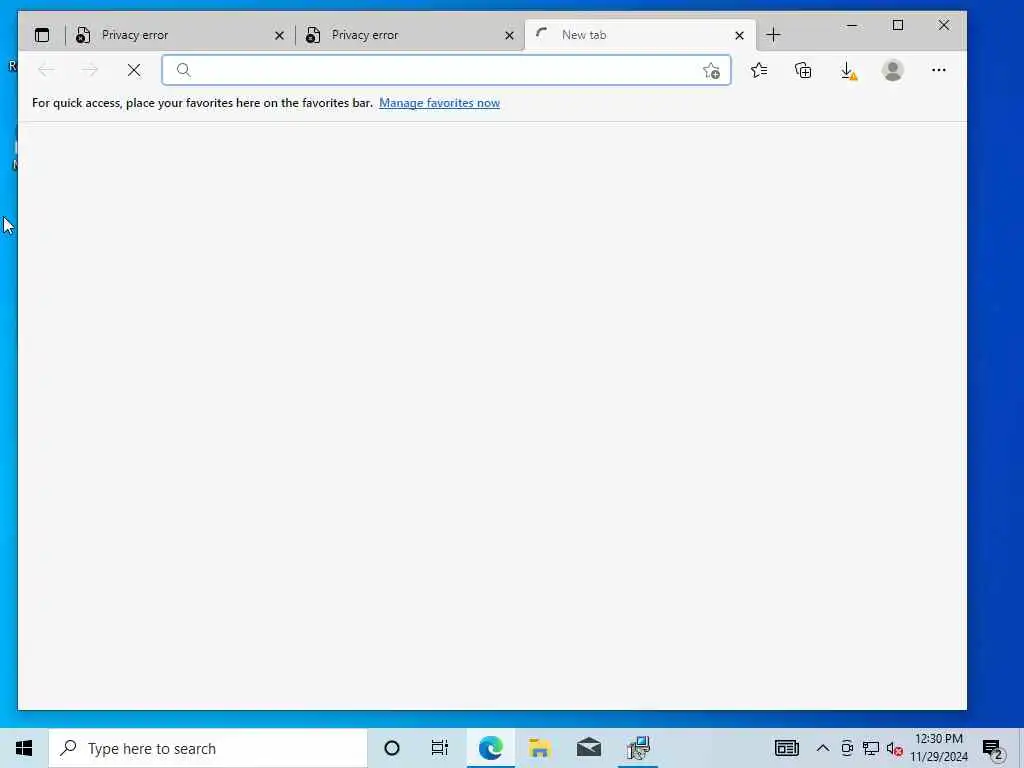1024x768 pixels.
Task: Close the first Privacy error tab
Action: coord(280,35)
